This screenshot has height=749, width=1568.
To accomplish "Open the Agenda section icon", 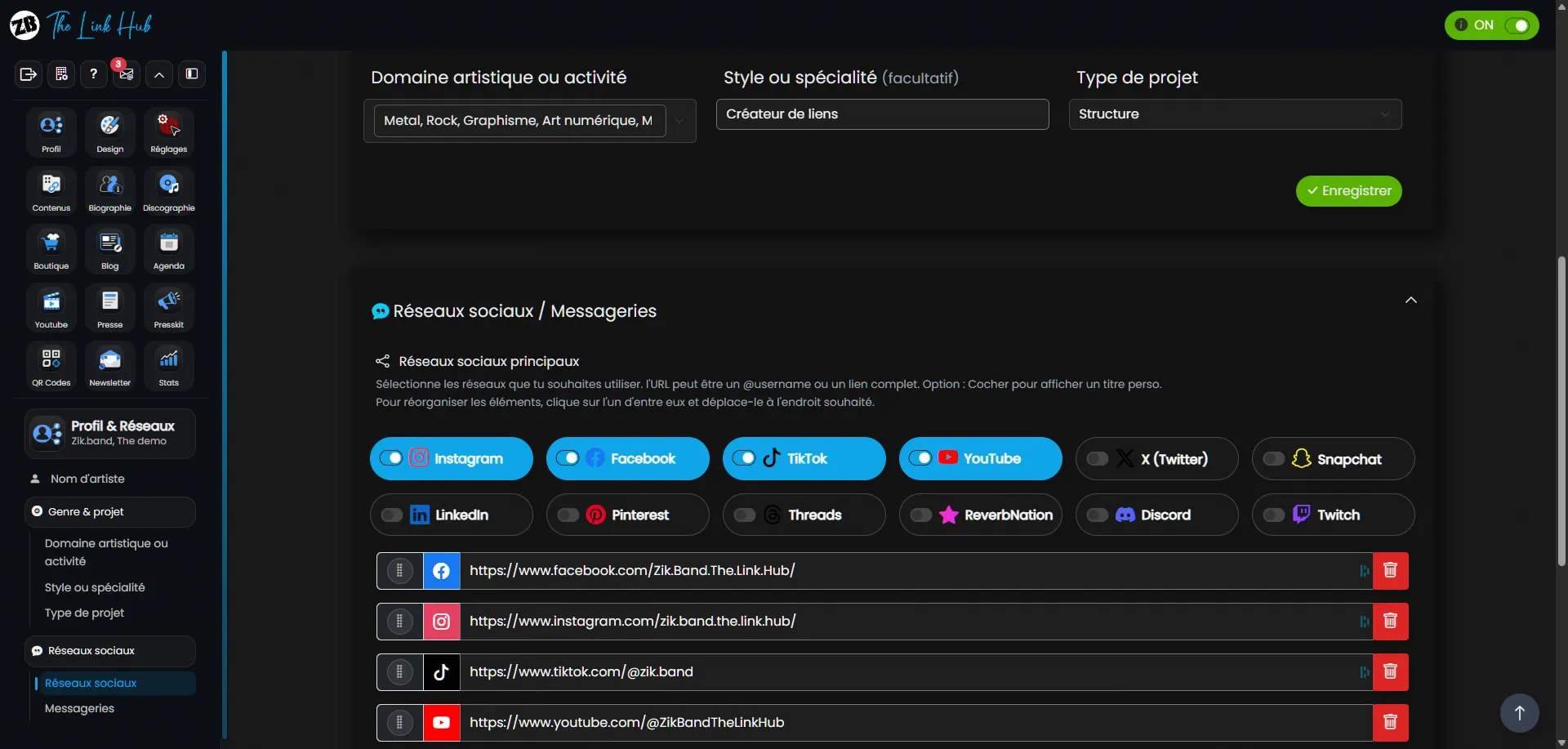I will [x=169, y=248].
